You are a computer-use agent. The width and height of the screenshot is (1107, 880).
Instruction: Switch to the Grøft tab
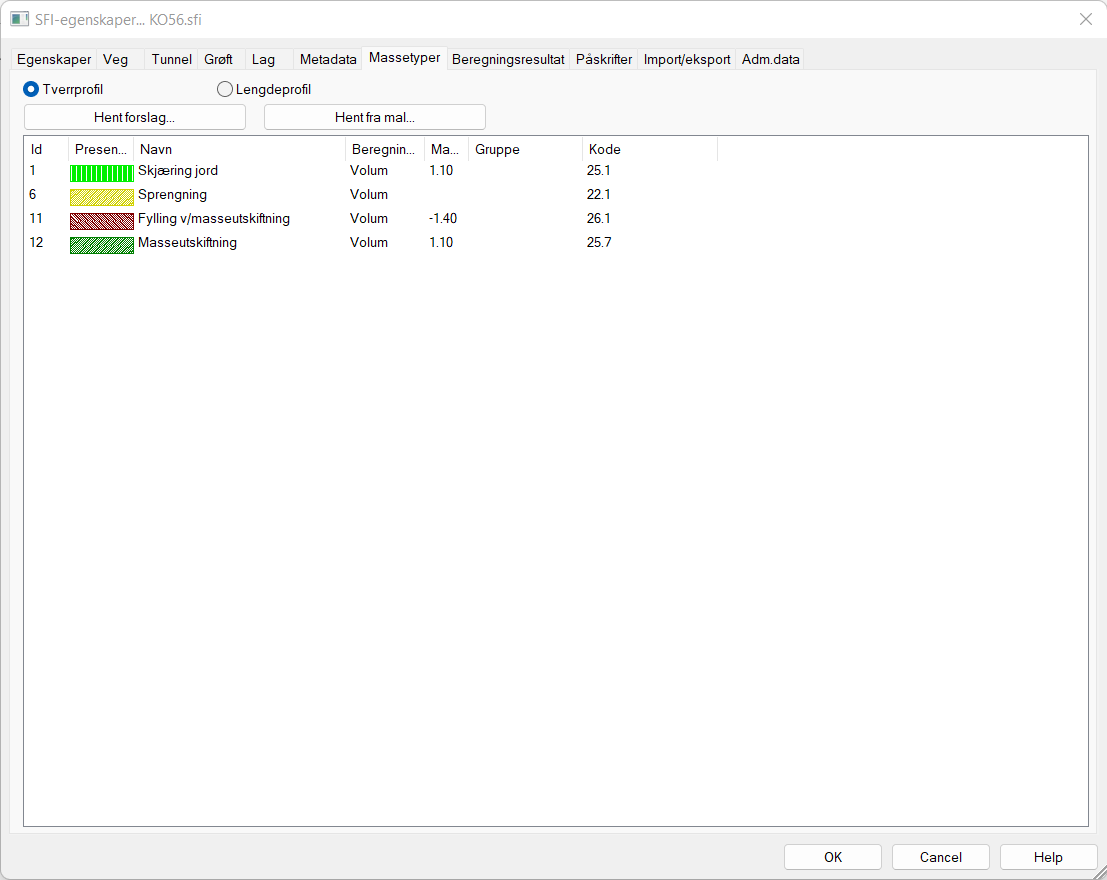(217, 59)
